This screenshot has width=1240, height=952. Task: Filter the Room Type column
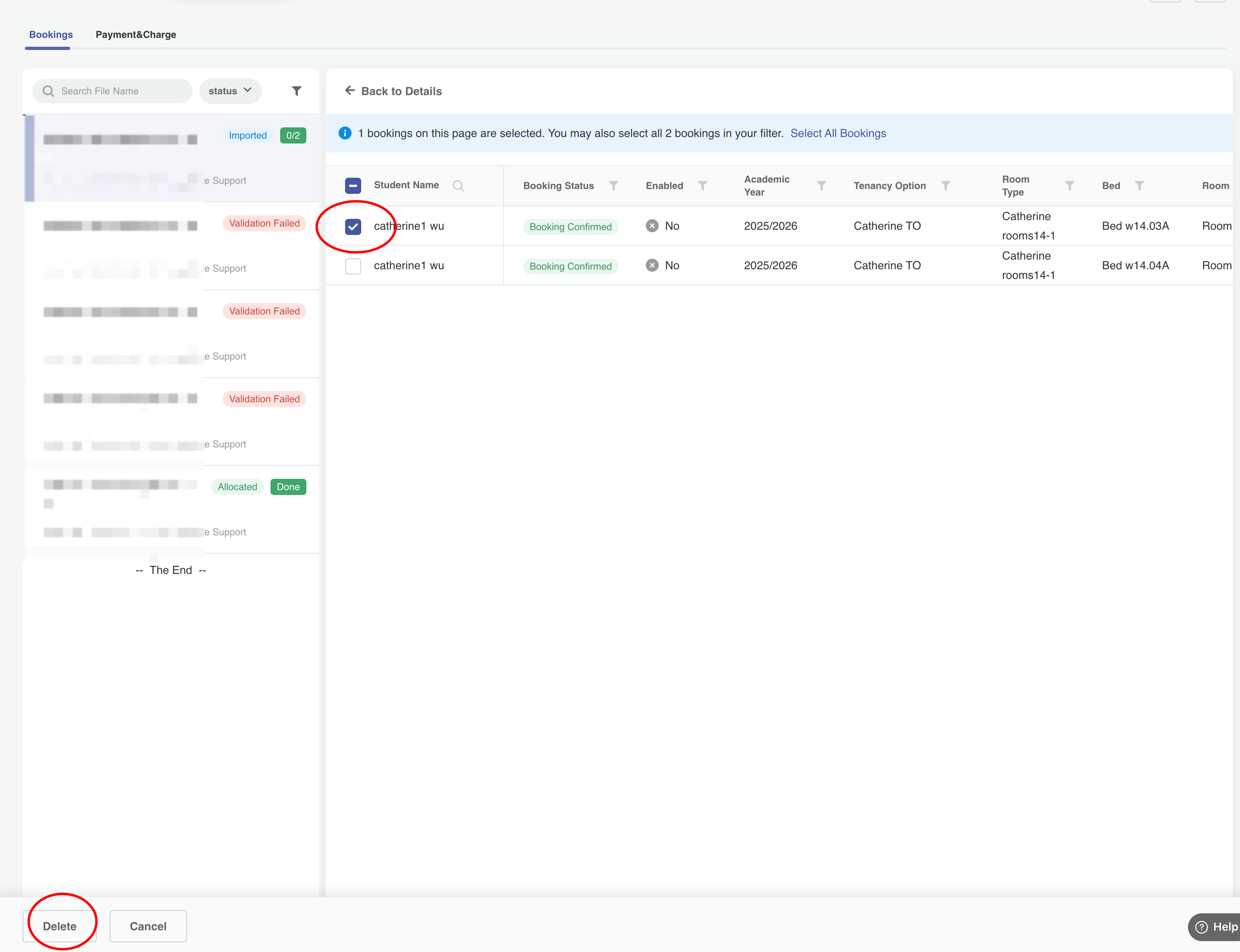click(x=1069, y=186)
